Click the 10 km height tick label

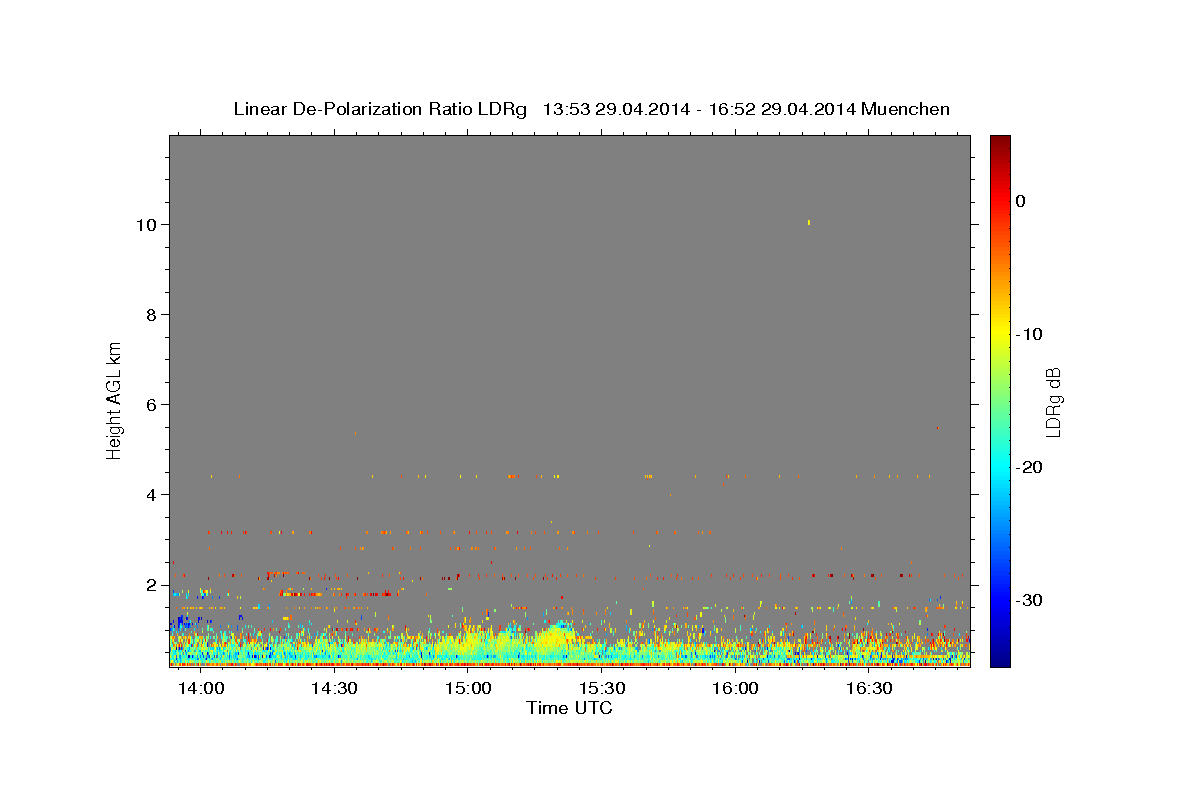click(146, 225)
